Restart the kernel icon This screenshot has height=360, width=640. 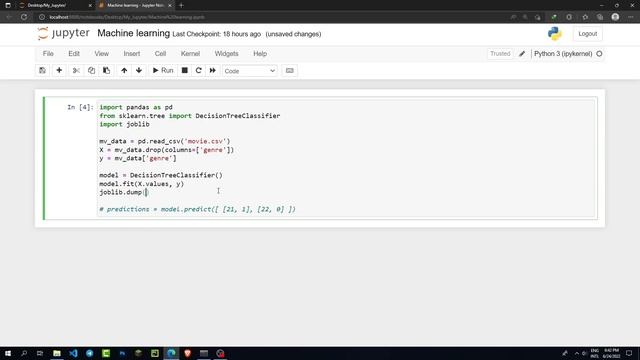tap(198, 71)
